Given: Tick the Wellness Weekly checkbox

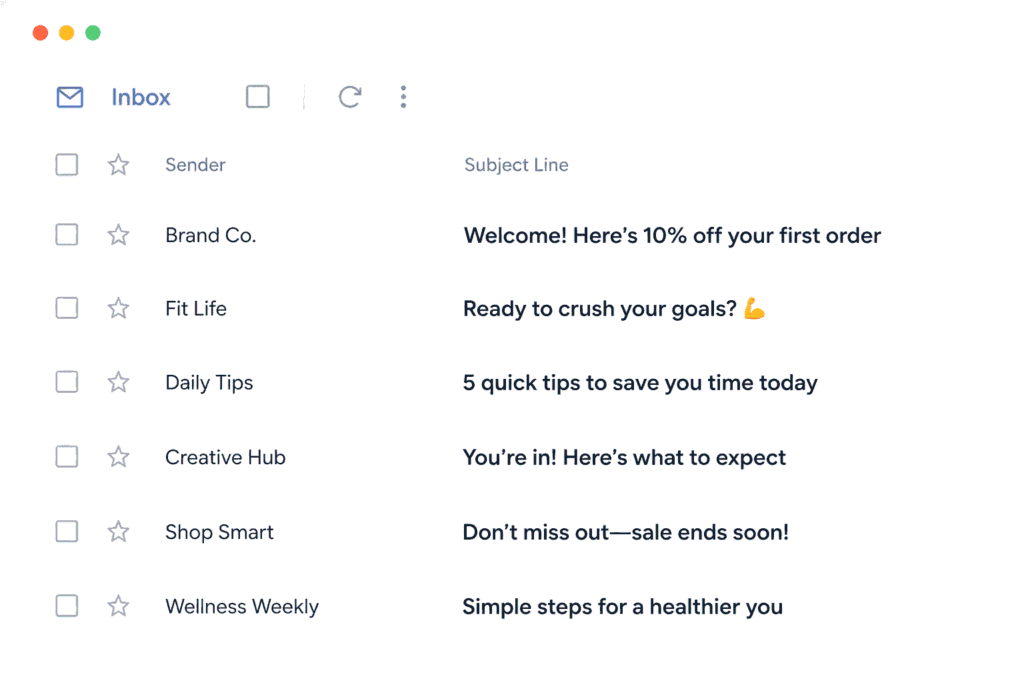Looking at the screenshot, I should pos(67,606).
